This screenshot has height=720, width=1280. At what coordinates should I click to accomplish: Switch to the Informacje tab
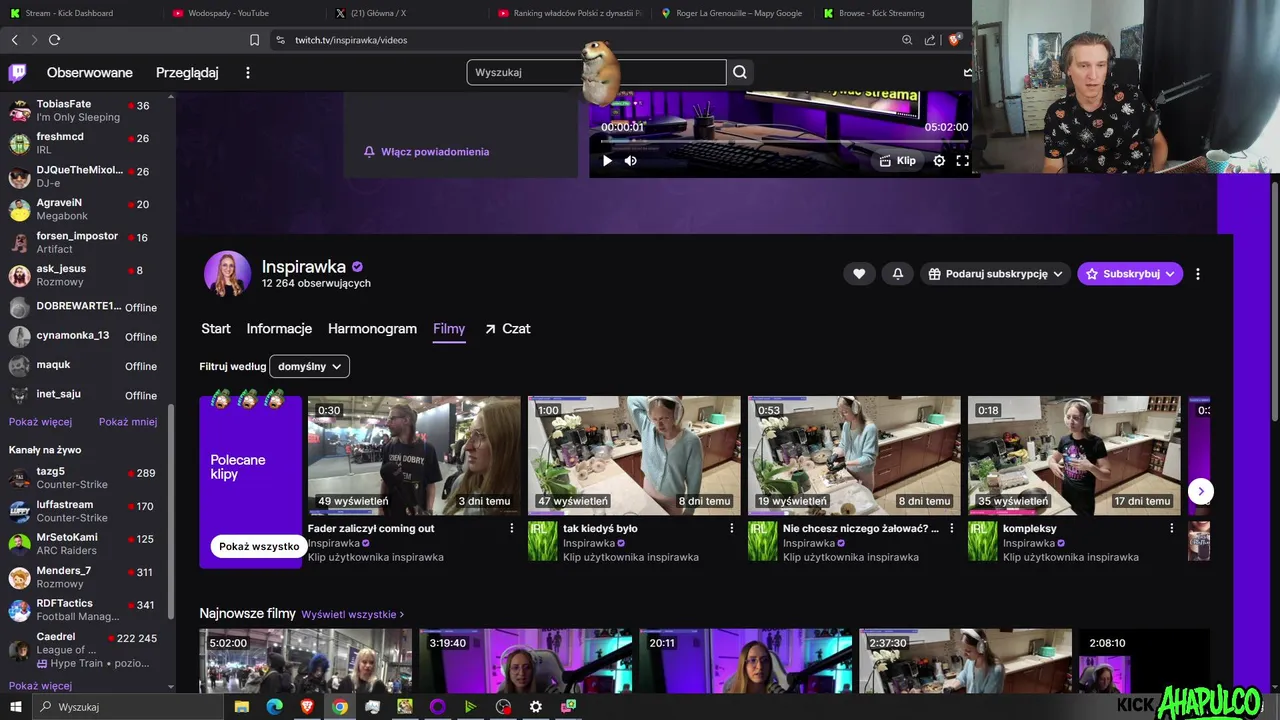[x=279, y=328]
